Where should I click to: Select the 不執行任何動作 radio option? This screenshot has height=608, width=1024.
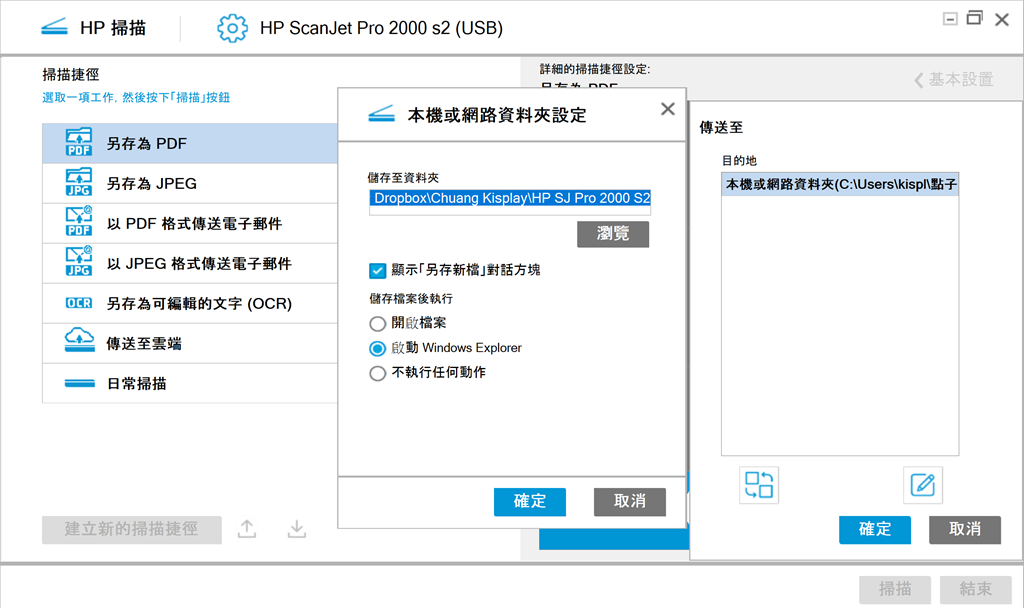[377, 373]
